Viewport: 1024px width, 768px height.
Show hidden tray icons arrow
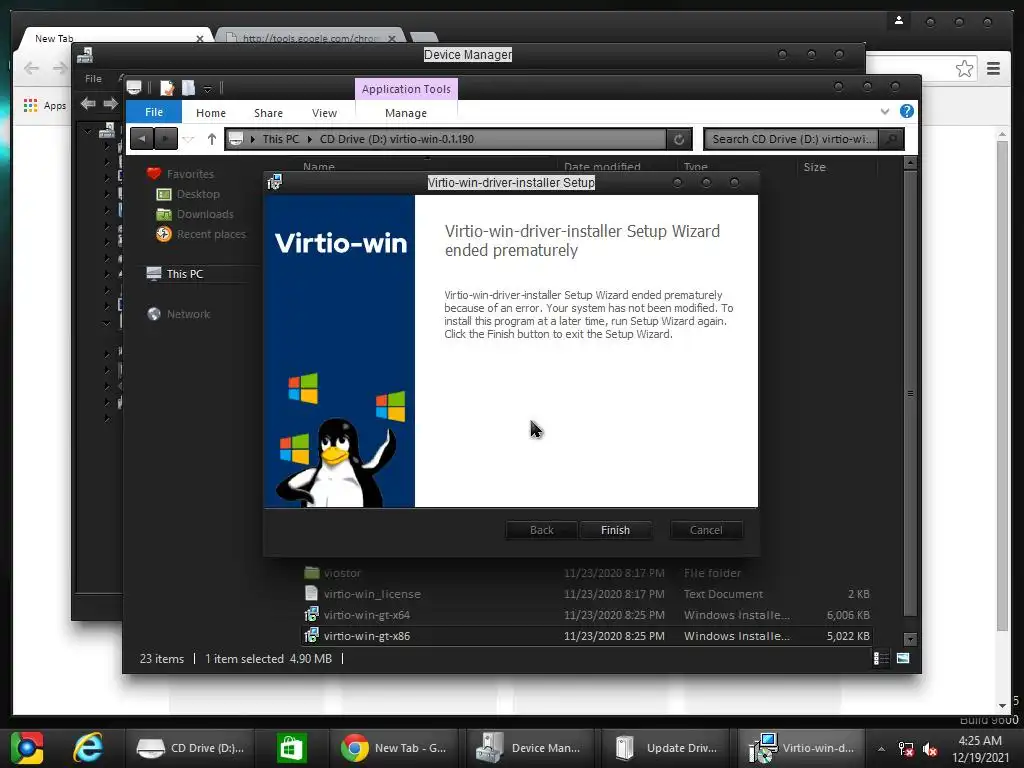pyautogui.click(x=881, y=749)
